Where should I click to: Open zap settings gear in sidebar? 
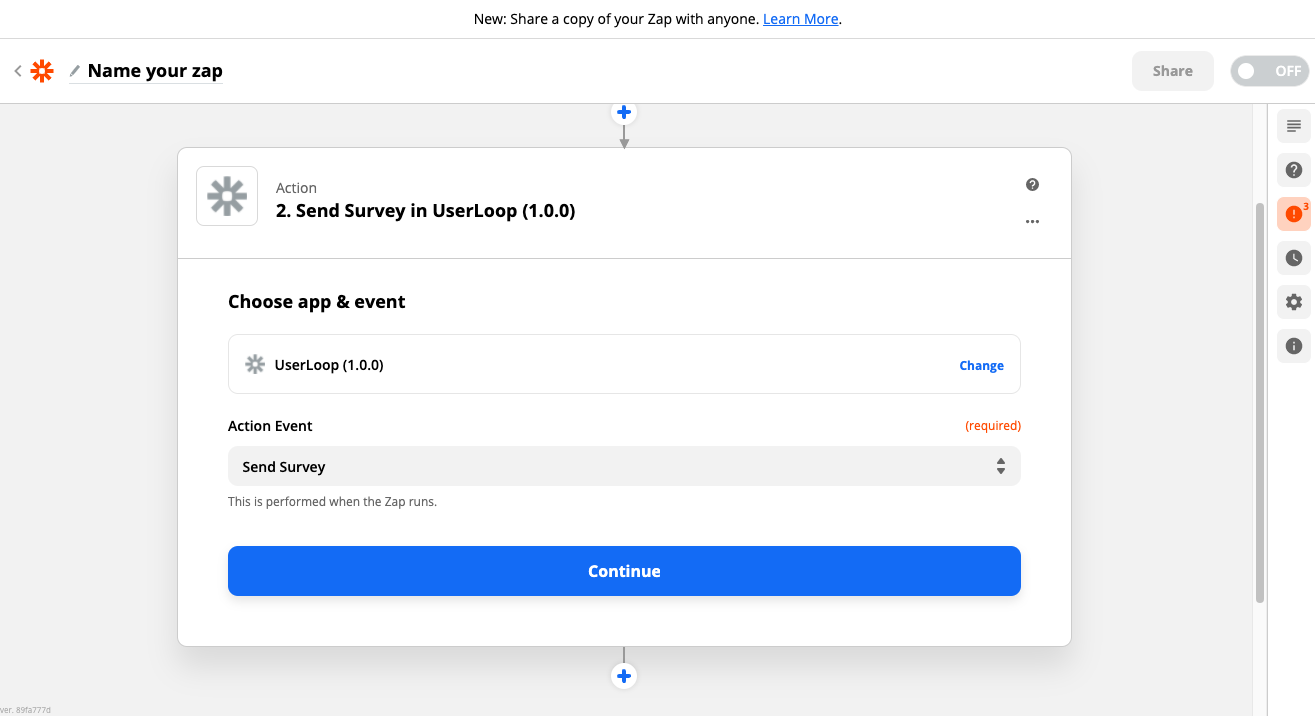(x=1294, y=302)
